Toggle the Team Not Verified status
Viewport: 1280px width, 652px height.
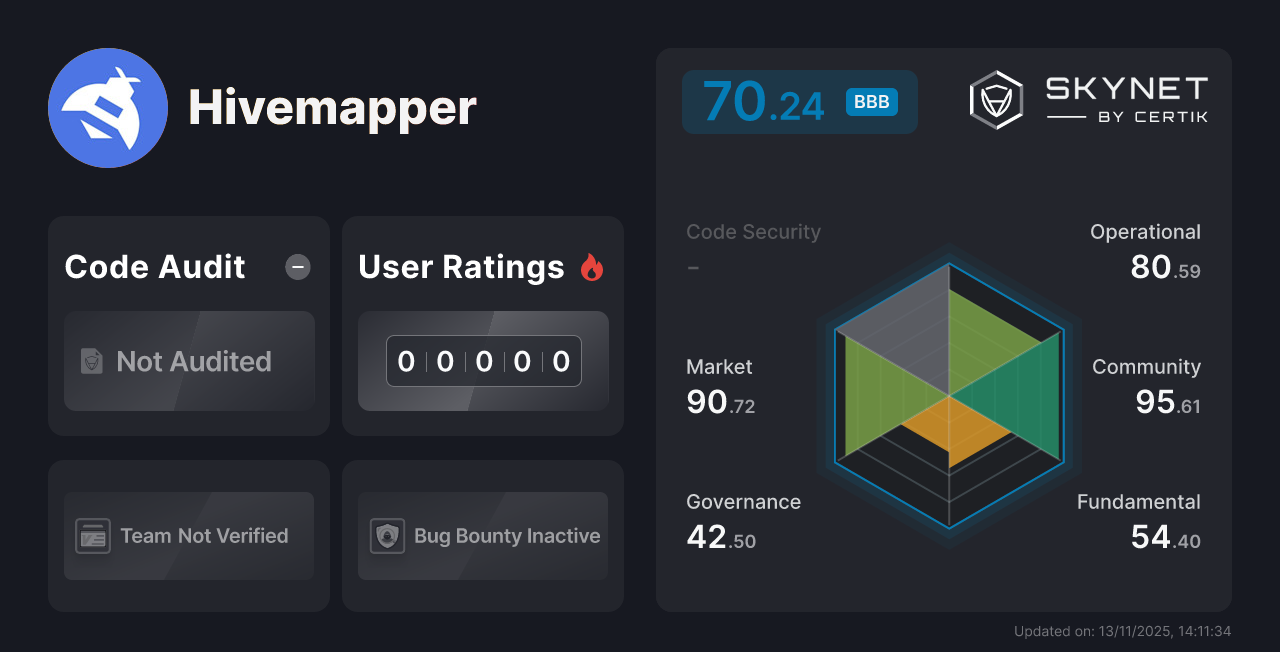point(188,536)
